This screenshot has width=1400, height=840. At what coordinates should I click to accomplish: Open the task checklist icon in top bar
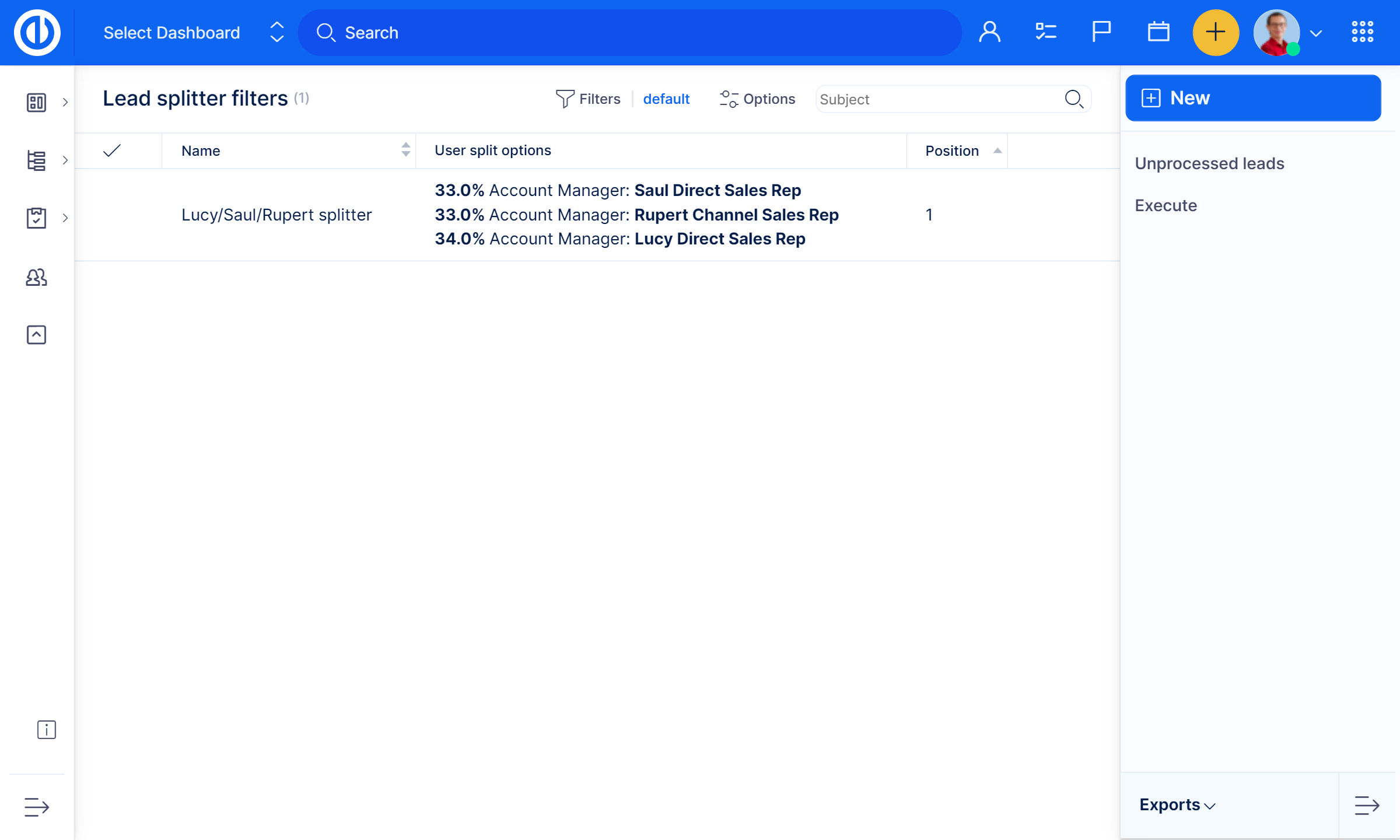click(x=1045, y=32)
